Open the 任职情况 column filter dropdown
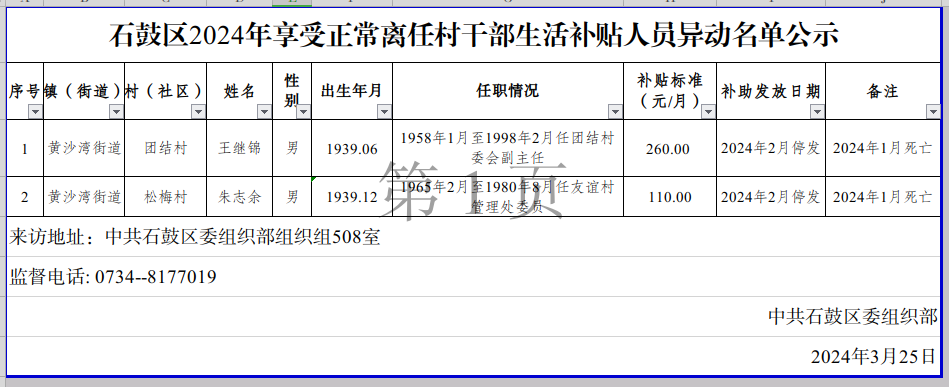 616,111
